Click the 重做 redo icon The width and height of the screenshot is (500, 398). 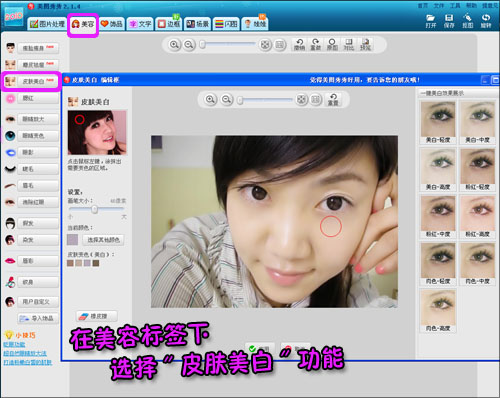tap(315, 44)
